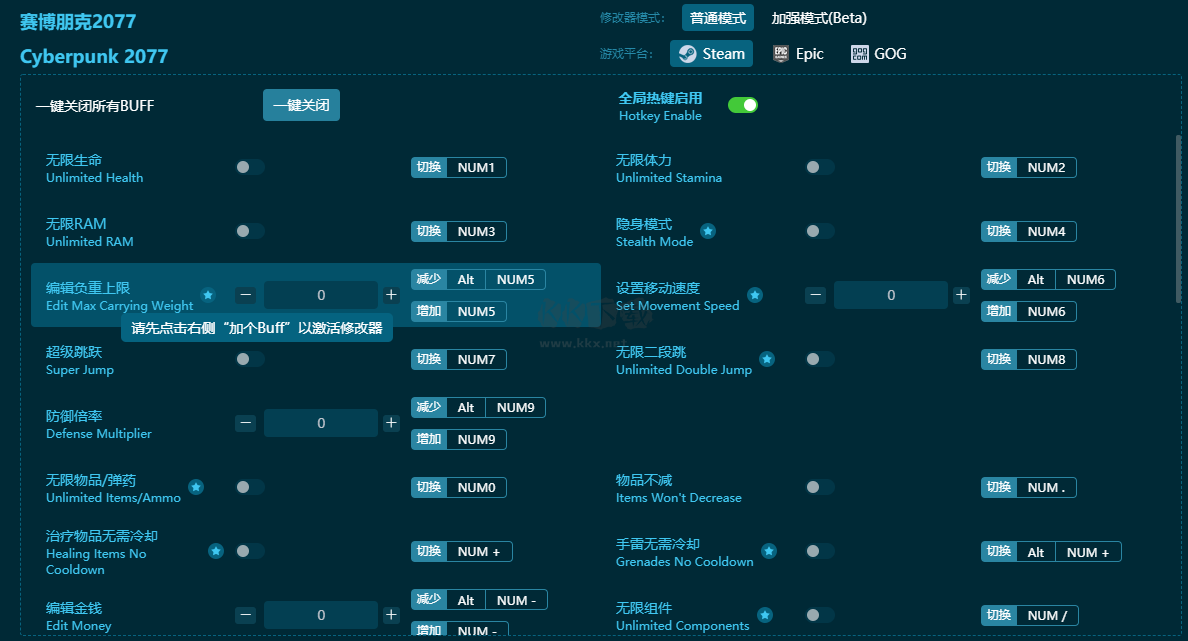1188x641 pixels.
Task: Click the NUM0 hotkey box for Unlimited Items/Ammo
Action: [x=458, y=487]
